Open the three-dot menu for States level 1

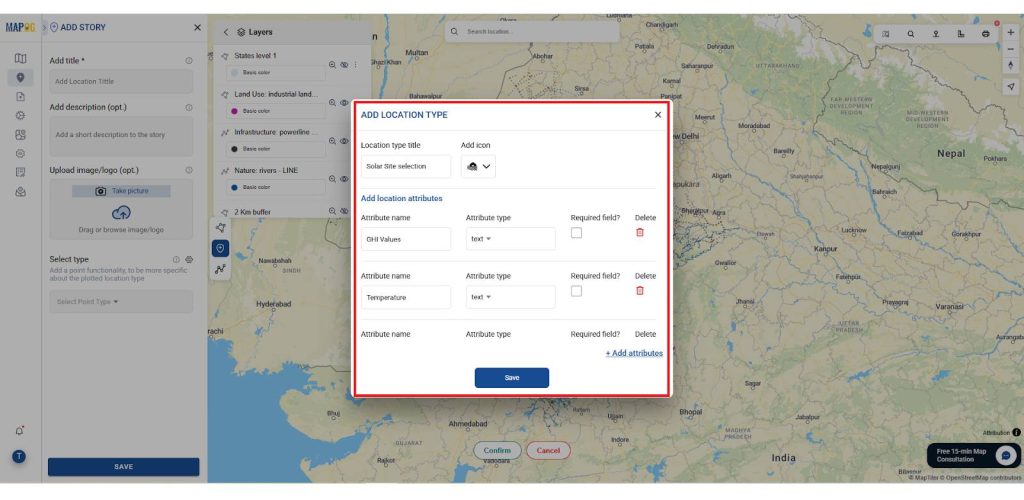[355, 65]
